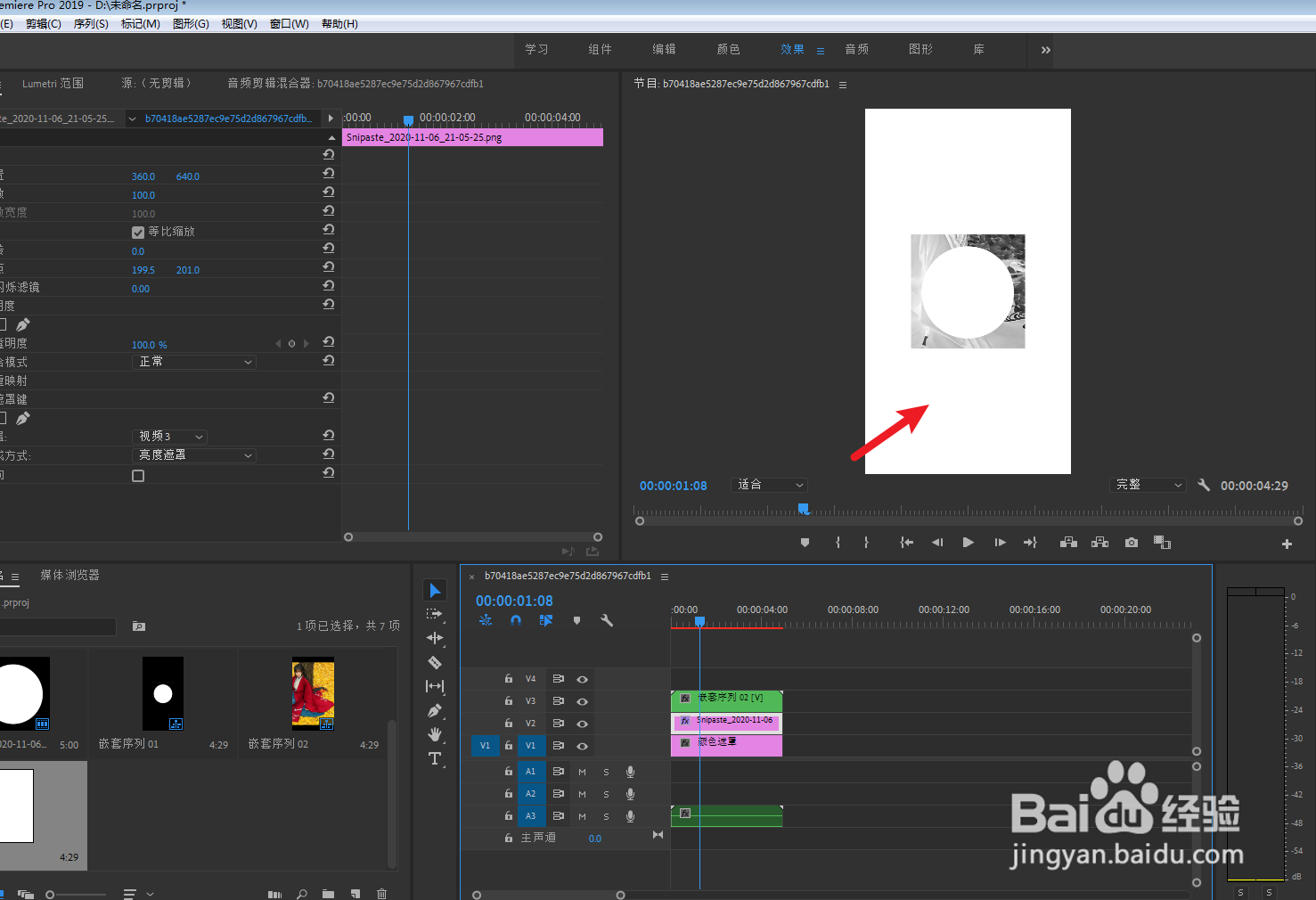
Task: Switch to 编辑 workspace tab
Action: pyautogui.click(x=664, y=50)
